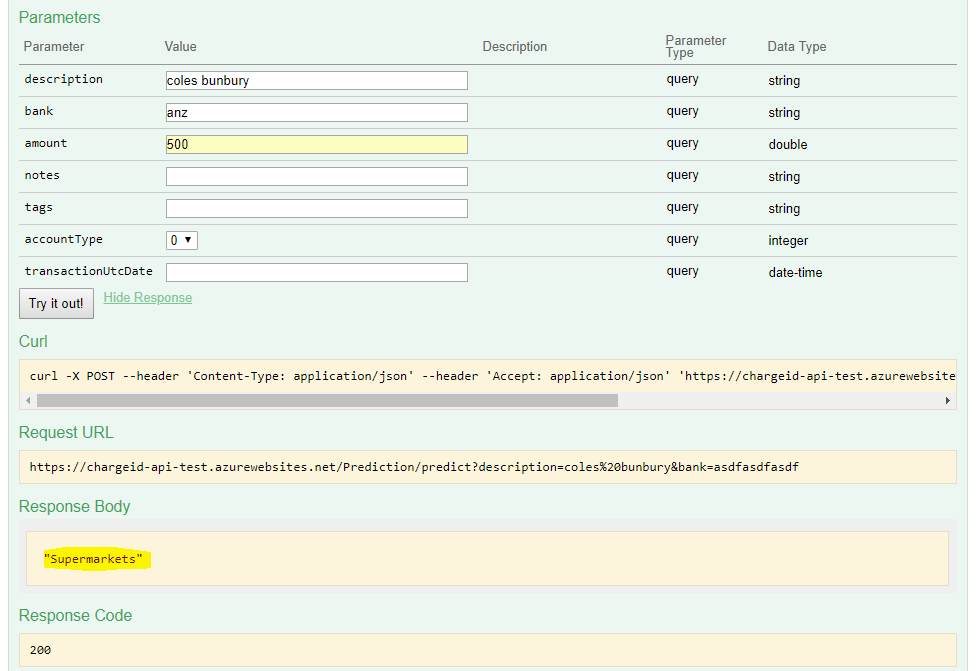The width and height of the screenshot is (976, 671).
Task: Click the Response Body heading
Action: coord(74,507)
